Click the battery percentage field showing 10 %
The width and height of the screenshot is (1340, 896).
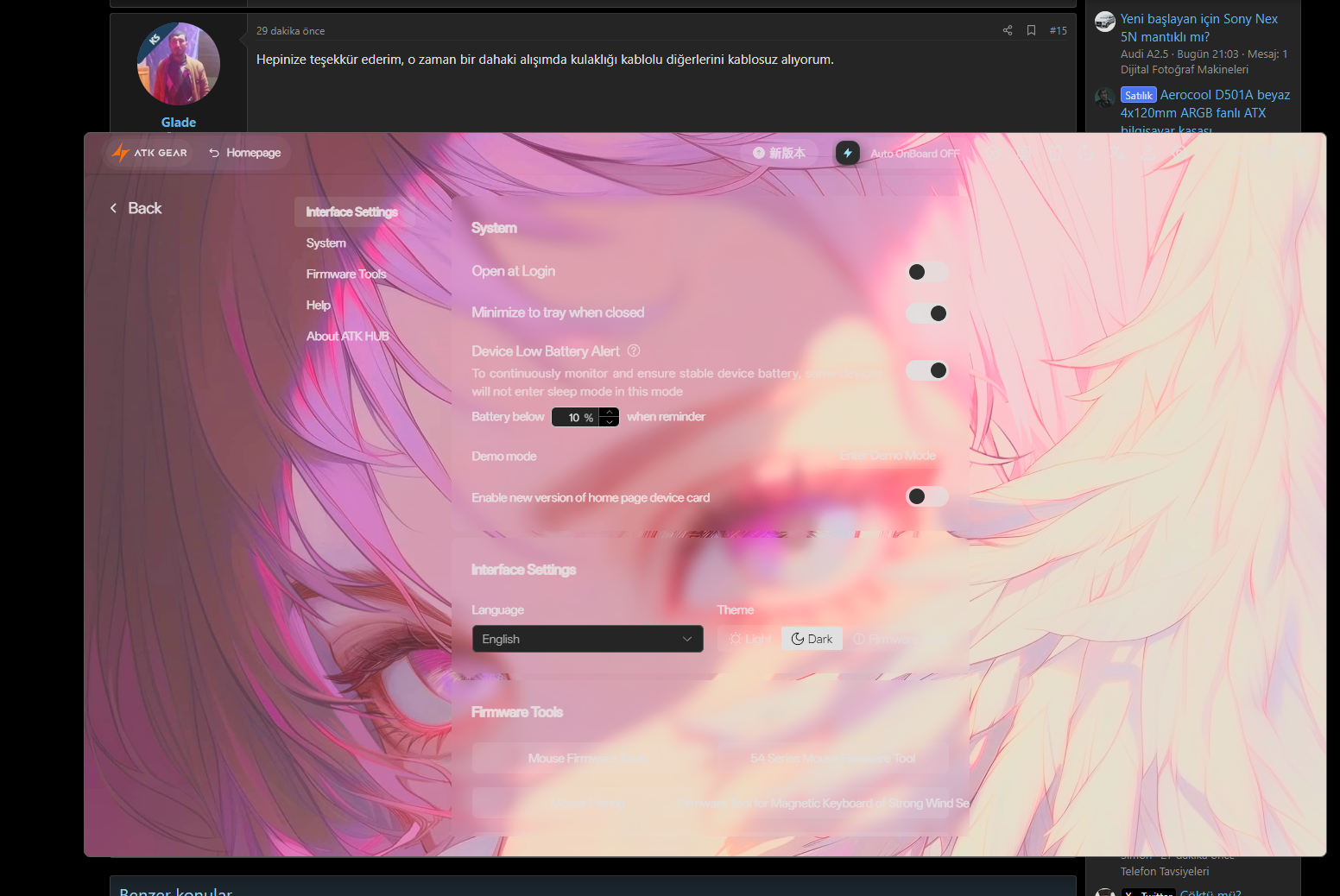[577, 417]
